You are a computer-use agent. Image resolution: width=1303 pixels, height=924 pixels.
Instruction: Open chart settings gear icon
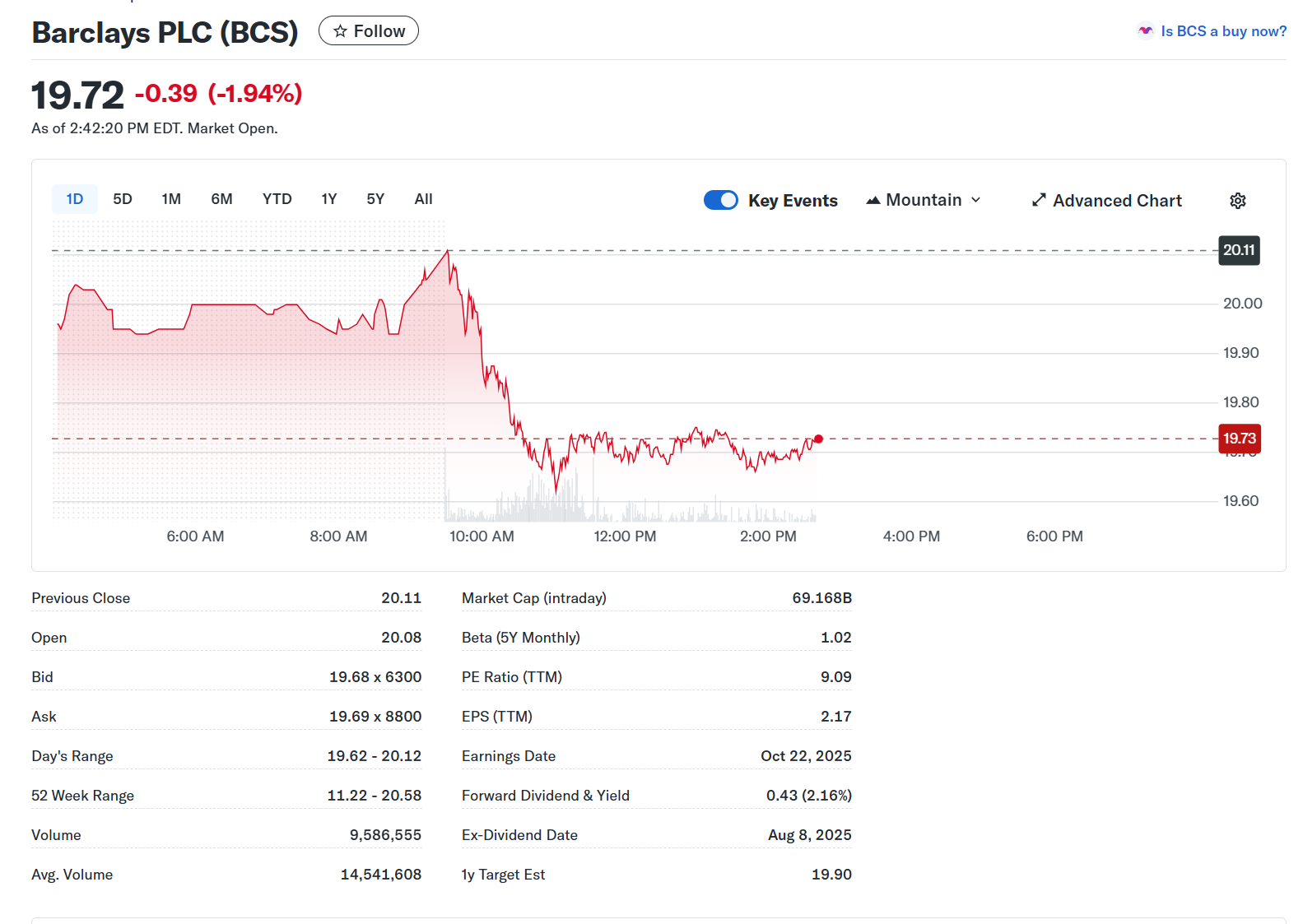[1237, 201]
